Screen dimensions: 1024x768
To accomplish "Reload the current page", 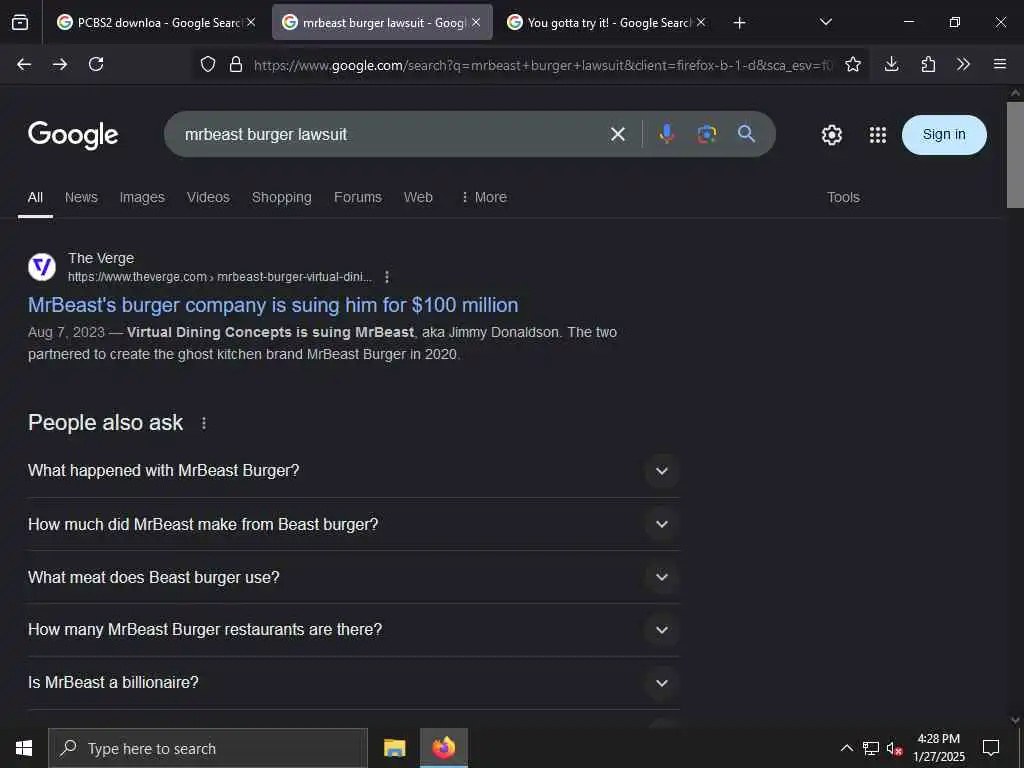I will tap(96, 64).
